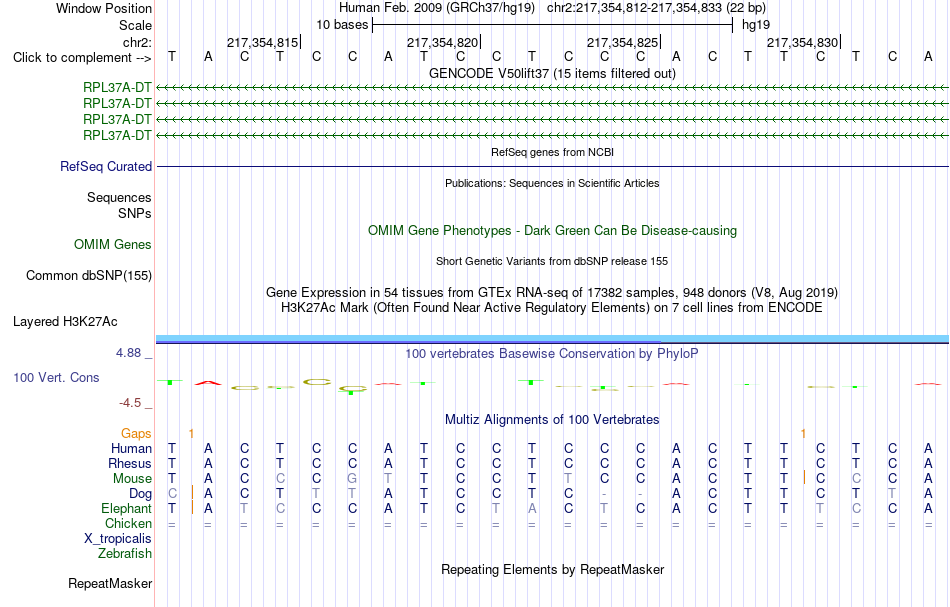Click the 217,354,825 position marker
The image size is (950, 607).
[x=623, y=42]
